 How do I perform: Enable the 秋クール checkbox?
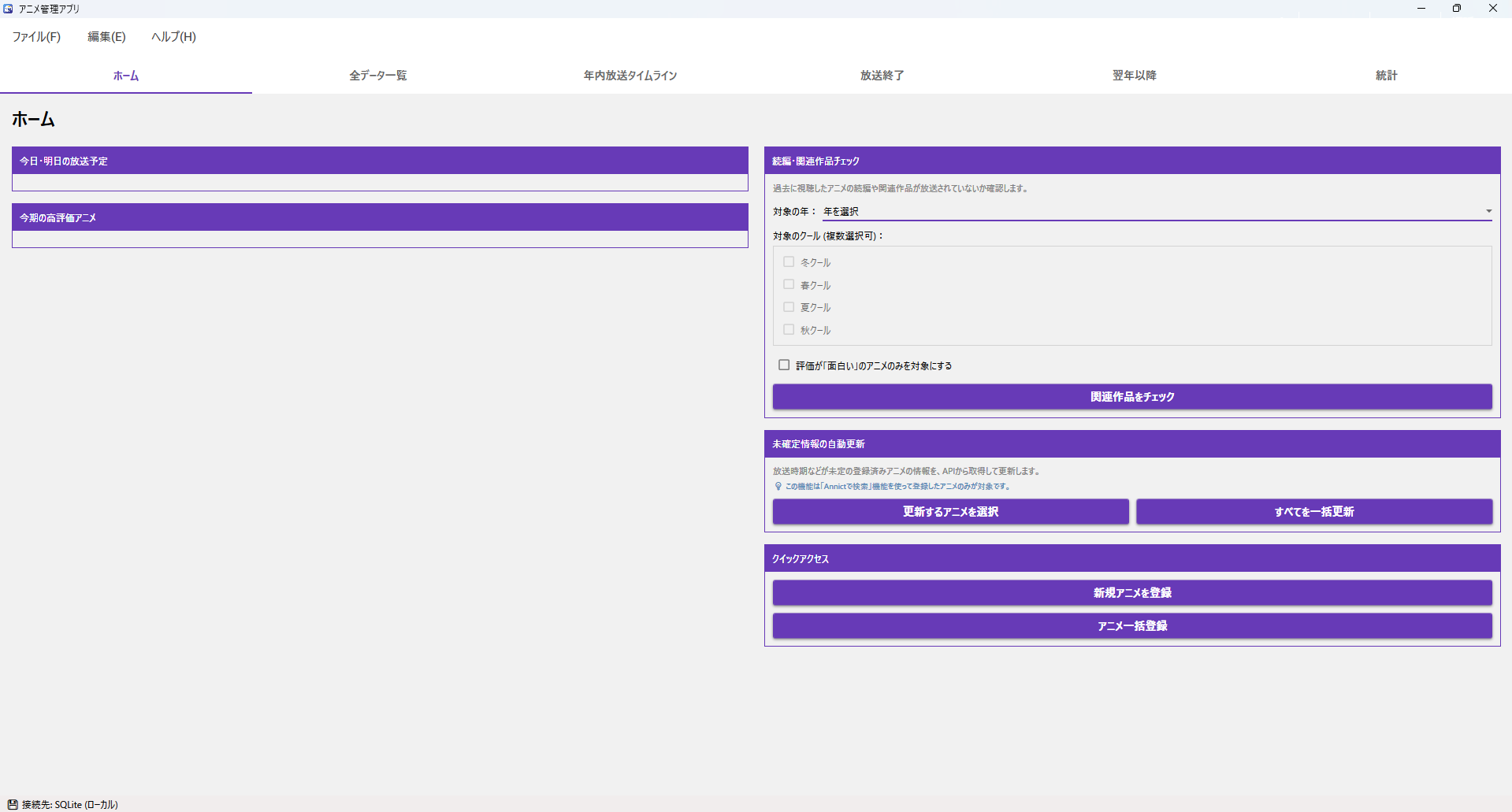(x=789, y=330)
